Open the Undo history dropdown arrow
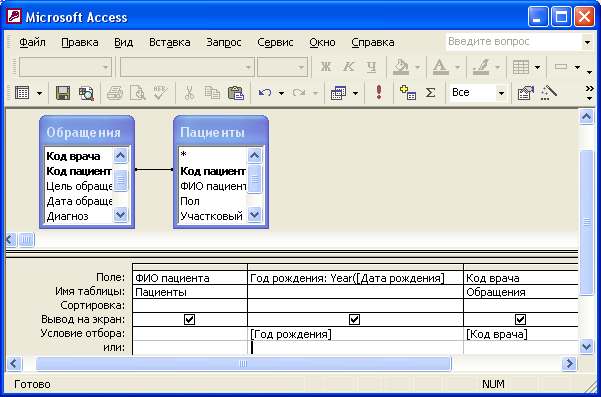 coord(281,93)
